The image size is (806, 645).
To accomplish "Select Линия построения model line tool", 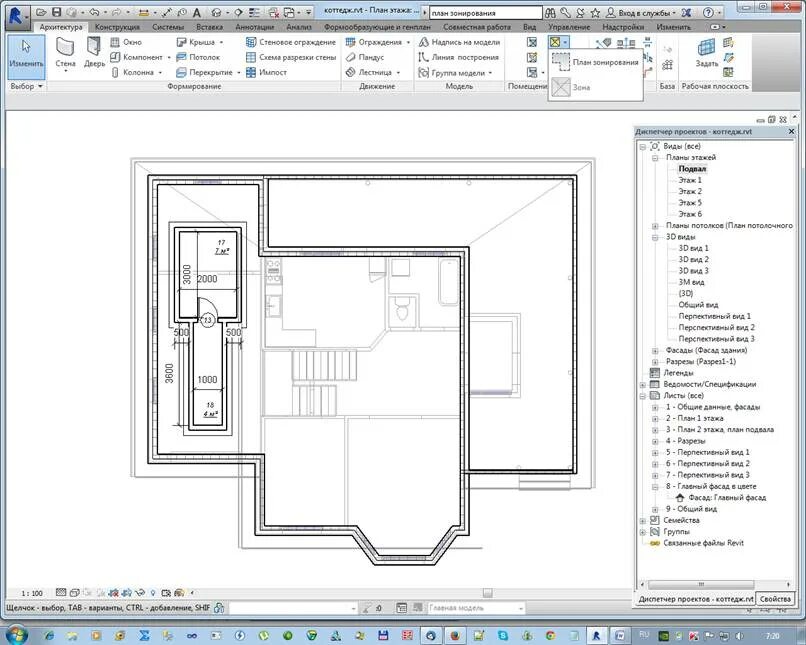I will point(459,57).
